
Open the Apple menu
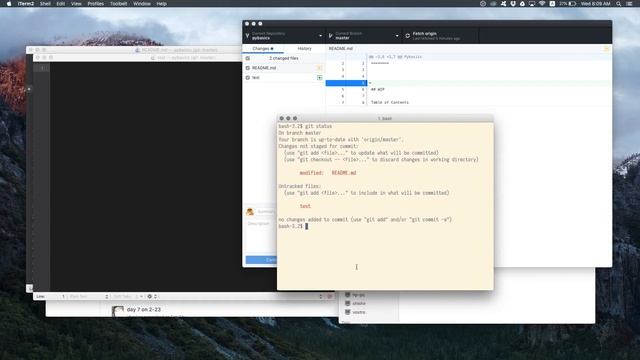point(9,4)
